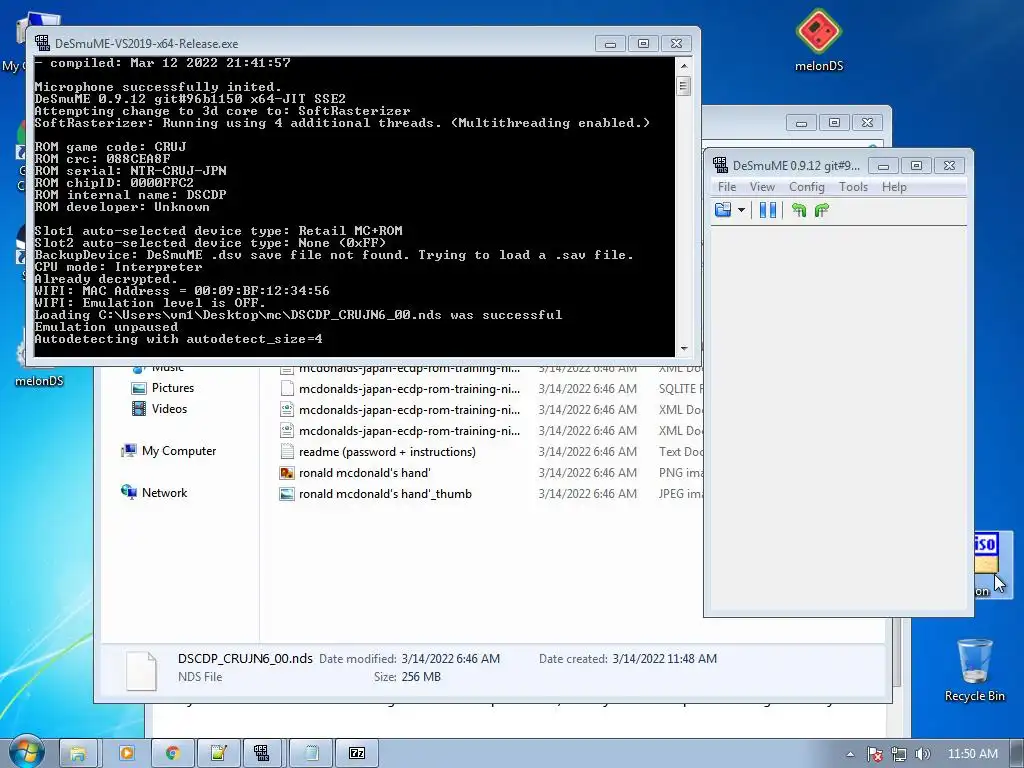The width and height of the screenshot is (1024, 768).
Task: Click the DeSmuME emulator display area
Action: [839, 418]
